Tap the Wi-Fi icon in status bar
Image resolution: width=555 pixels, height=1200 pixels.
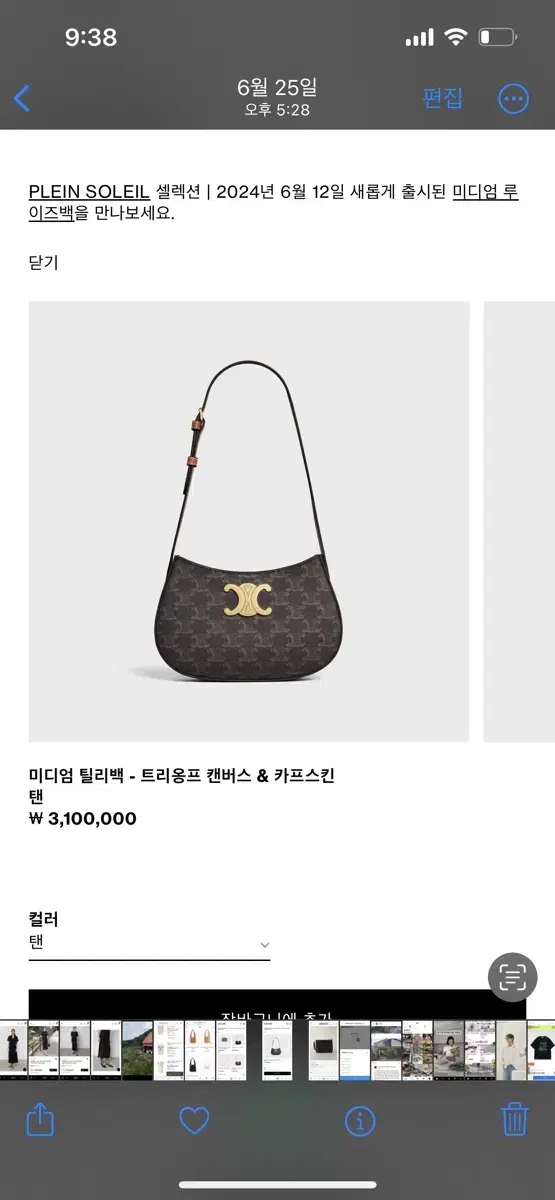coord(456,38)
